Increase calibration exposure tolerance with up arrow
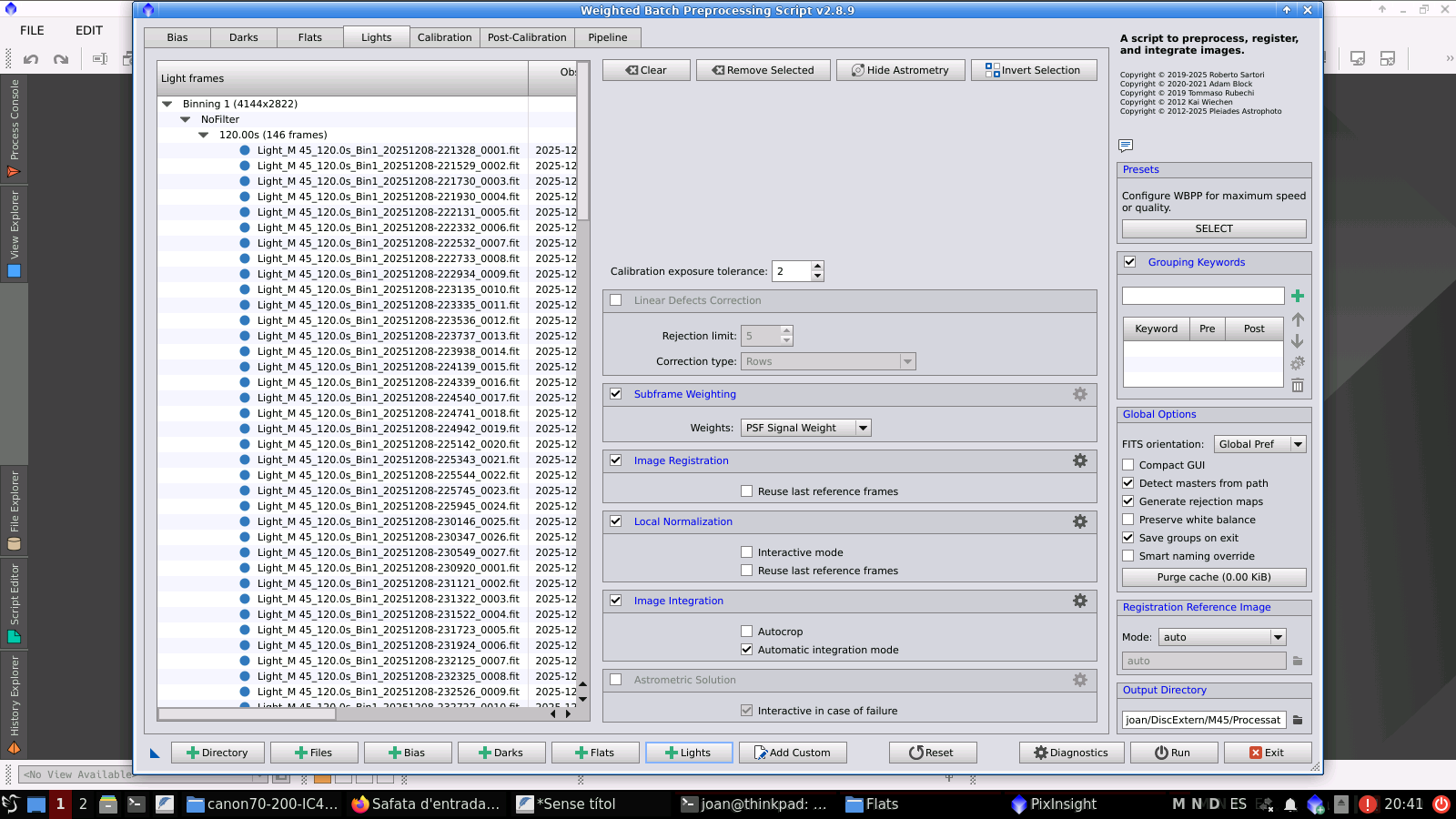The width and height of the screenshot is (1456, 819). (817, 266)
